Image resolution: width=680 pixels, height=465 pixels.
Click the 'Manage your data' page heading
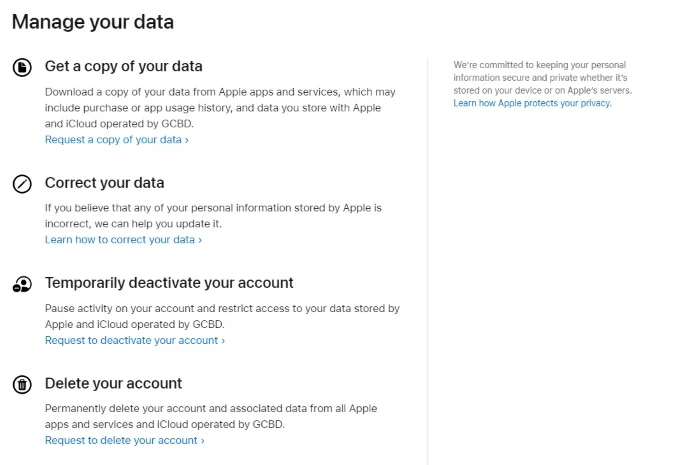[x=92, y=21]
